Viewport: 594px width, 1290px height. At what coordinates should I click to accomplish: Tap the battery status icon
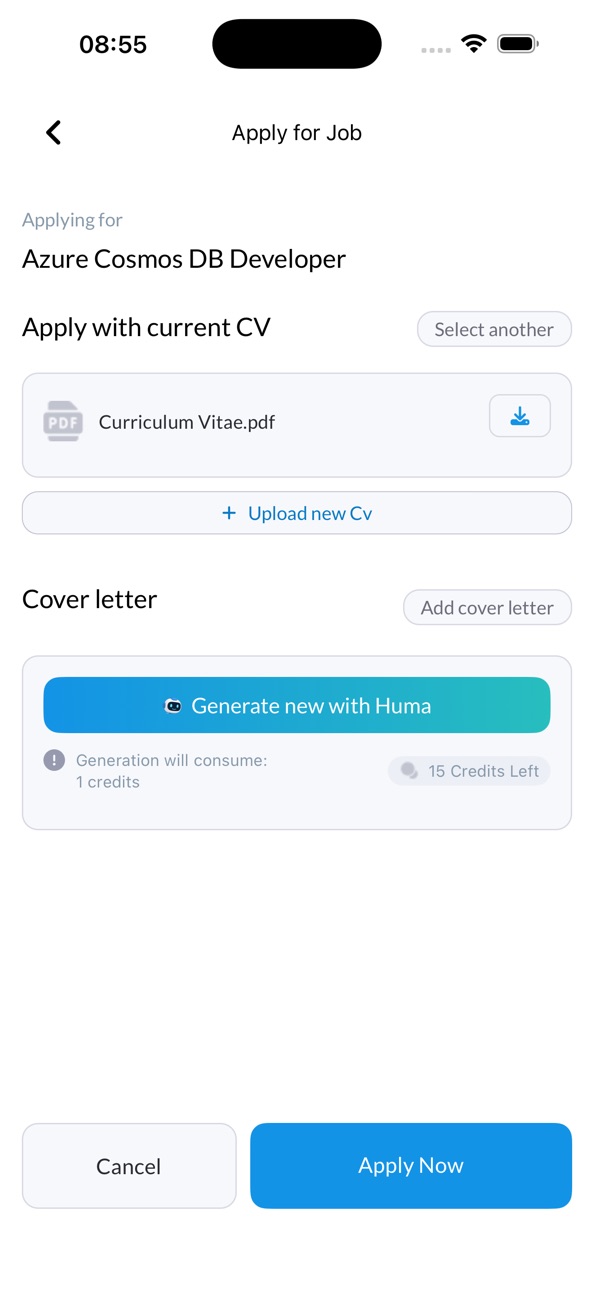click(519, 44)
